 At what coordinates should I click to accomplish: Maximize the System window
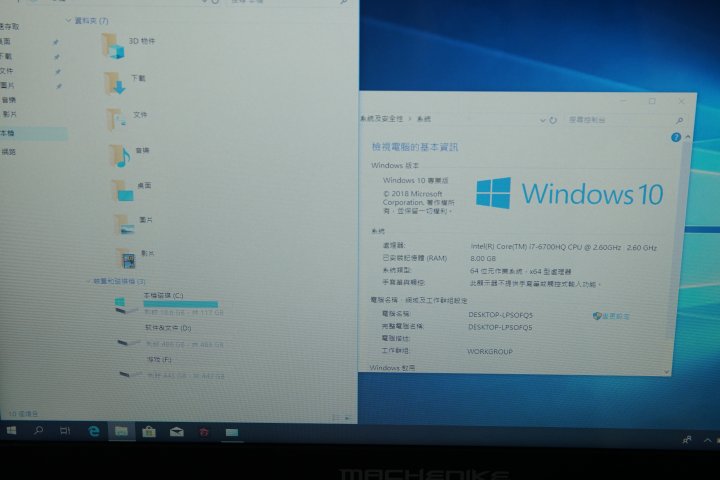(x=652, y=101)
